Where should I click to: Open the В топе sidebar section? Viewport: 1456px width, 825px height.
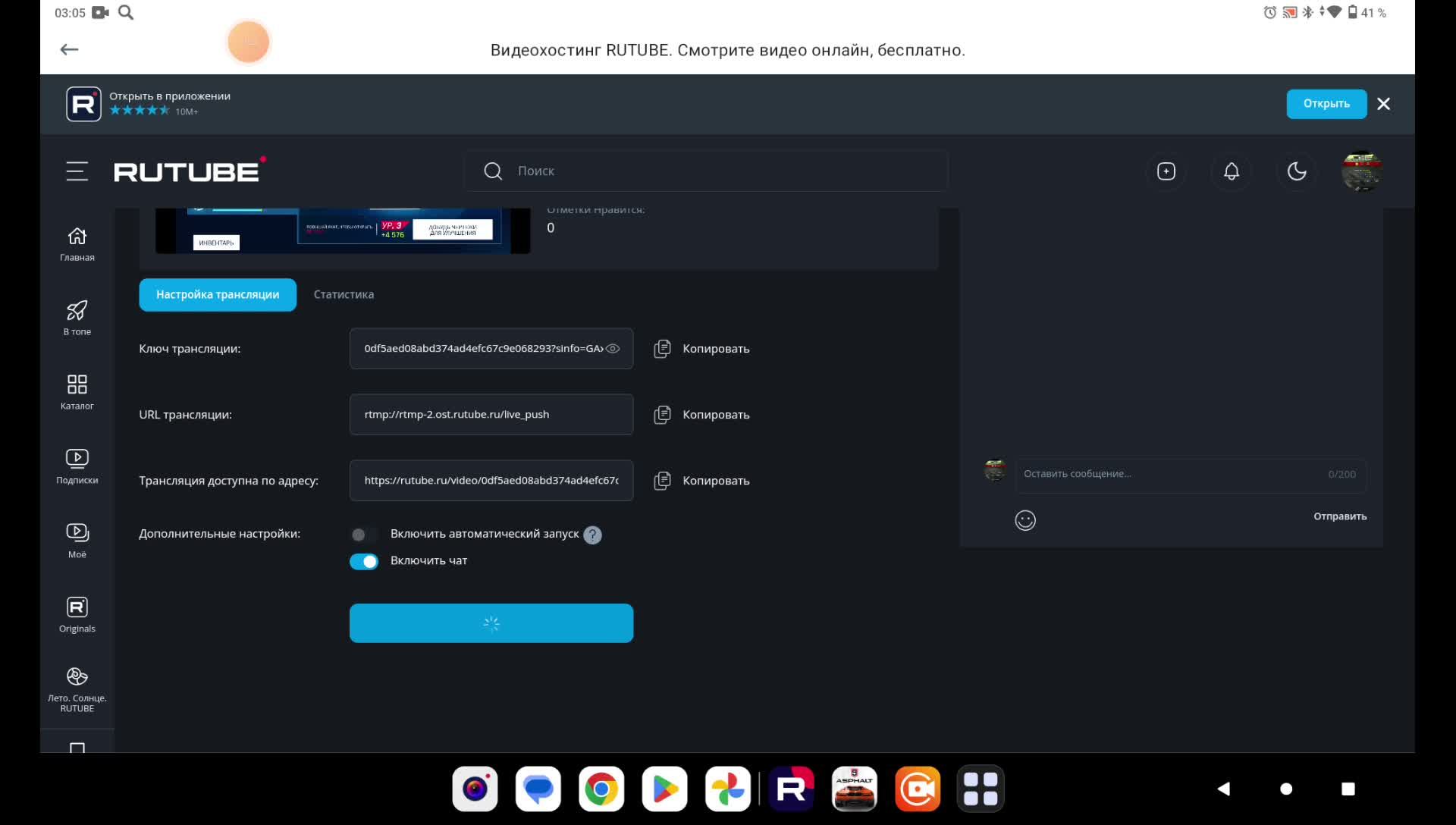77,318
